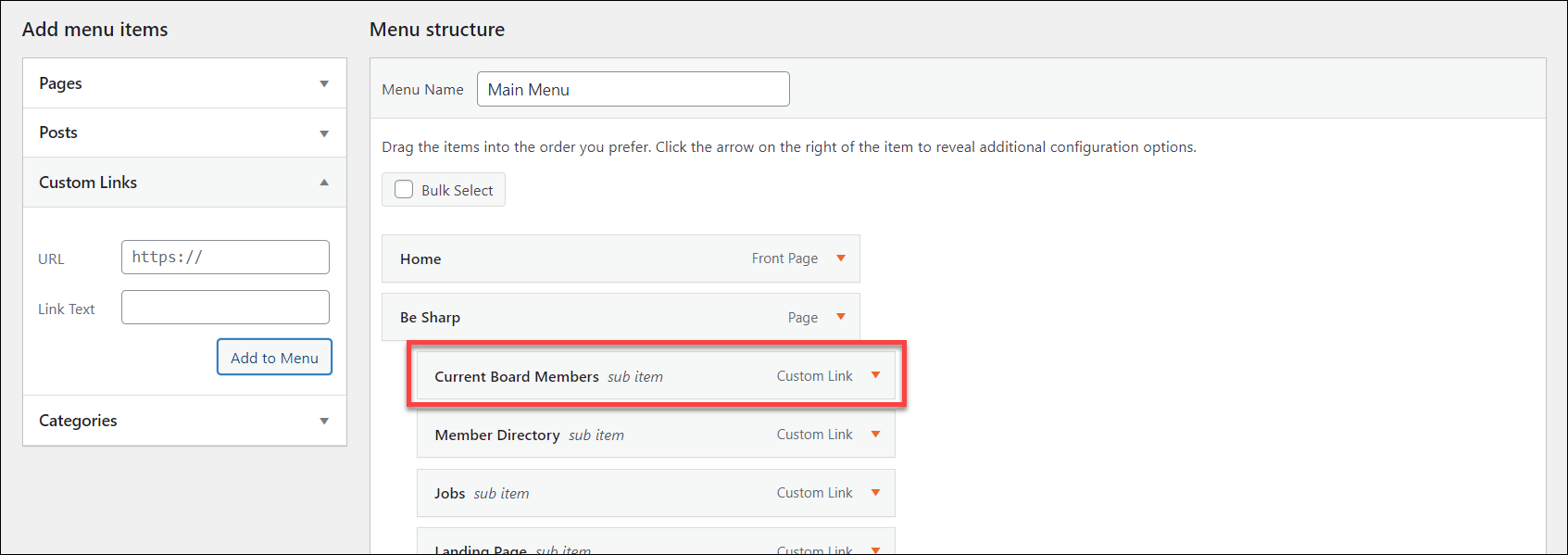Click the Menu Name text field
The image size is (1568, 555).
tap(633, 90)
